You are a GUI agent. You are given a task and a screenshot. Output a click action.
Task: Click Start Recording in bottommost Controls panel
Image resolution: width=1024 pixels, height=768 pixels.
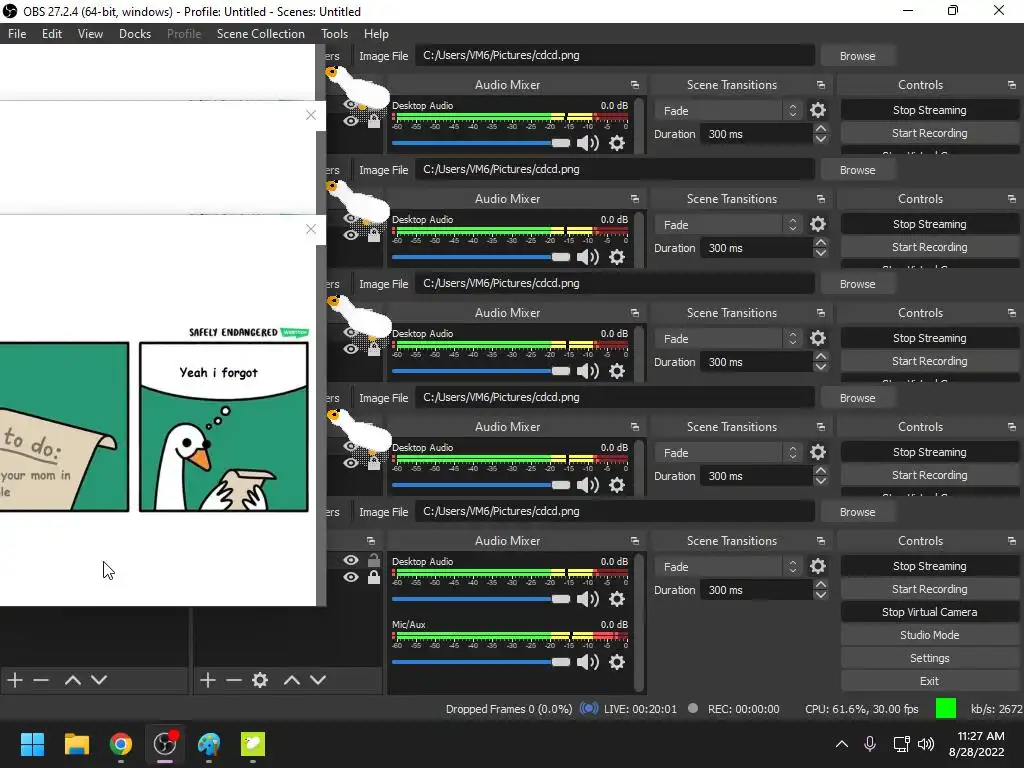[929, 589]
